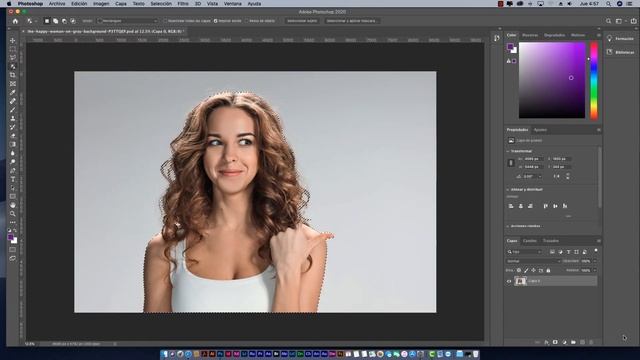The width and height of the screenshot is (640, 360).
Task: Choose New Selection mode icon
Action: pyautogui.click(x=47, y=21)
